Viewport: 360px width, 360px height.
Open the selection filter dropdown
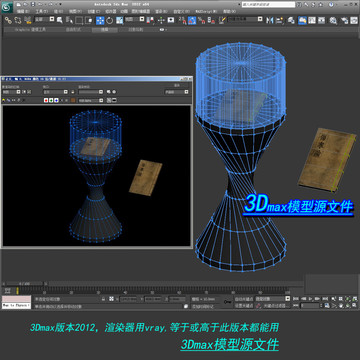coord(44,19)
